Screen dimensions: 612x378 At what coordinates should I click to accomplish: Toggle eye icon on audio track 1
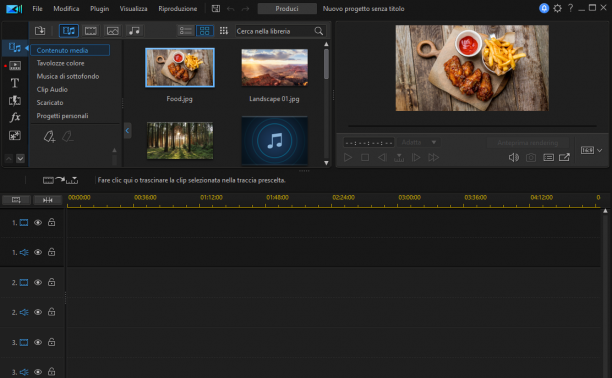[x=38, y=252]
